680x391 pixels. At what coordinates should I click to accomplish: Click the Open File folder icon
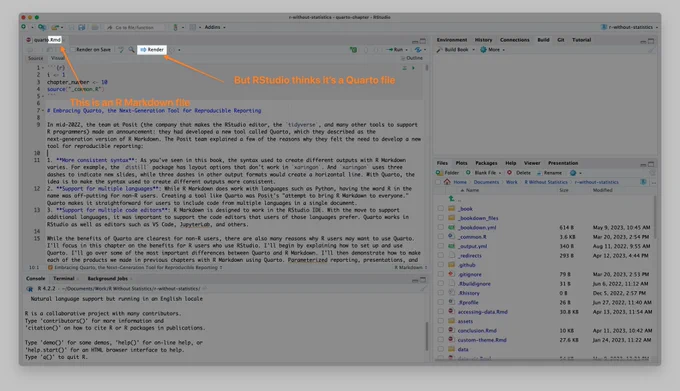[x=55, y=27]
